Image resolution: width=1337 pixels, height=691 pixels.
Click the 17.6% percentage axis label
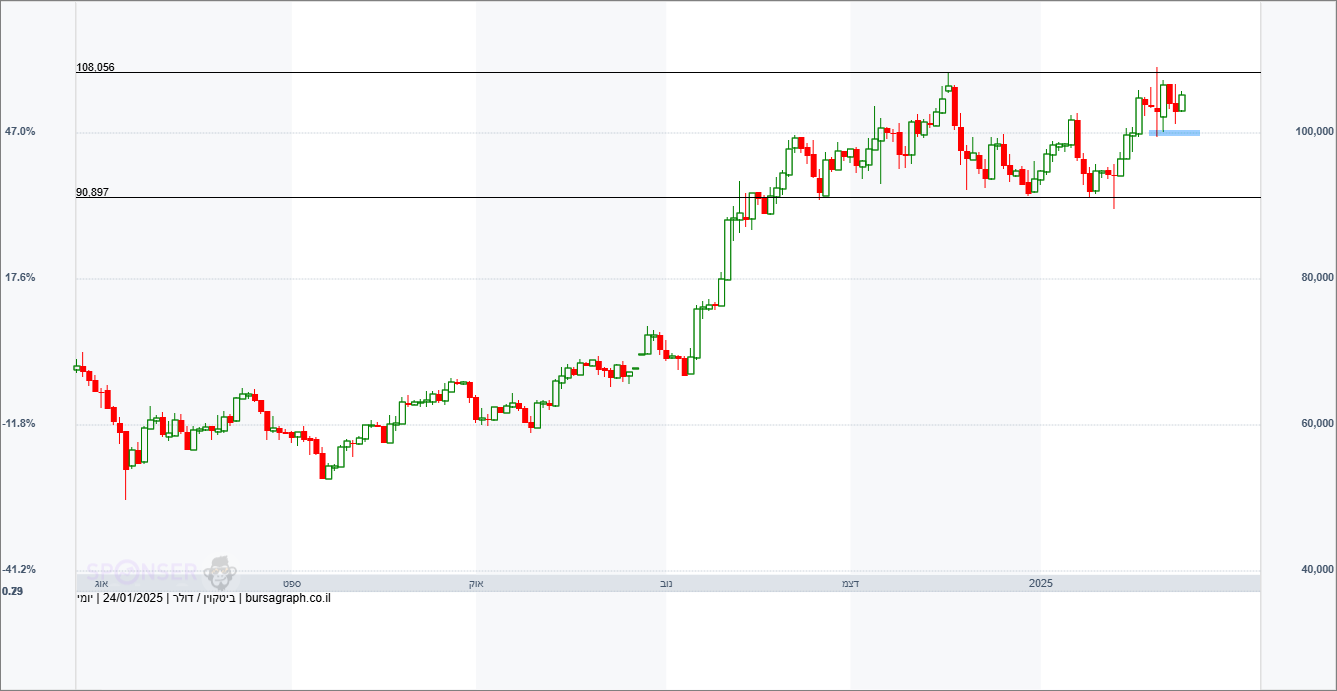click(20, 277)
